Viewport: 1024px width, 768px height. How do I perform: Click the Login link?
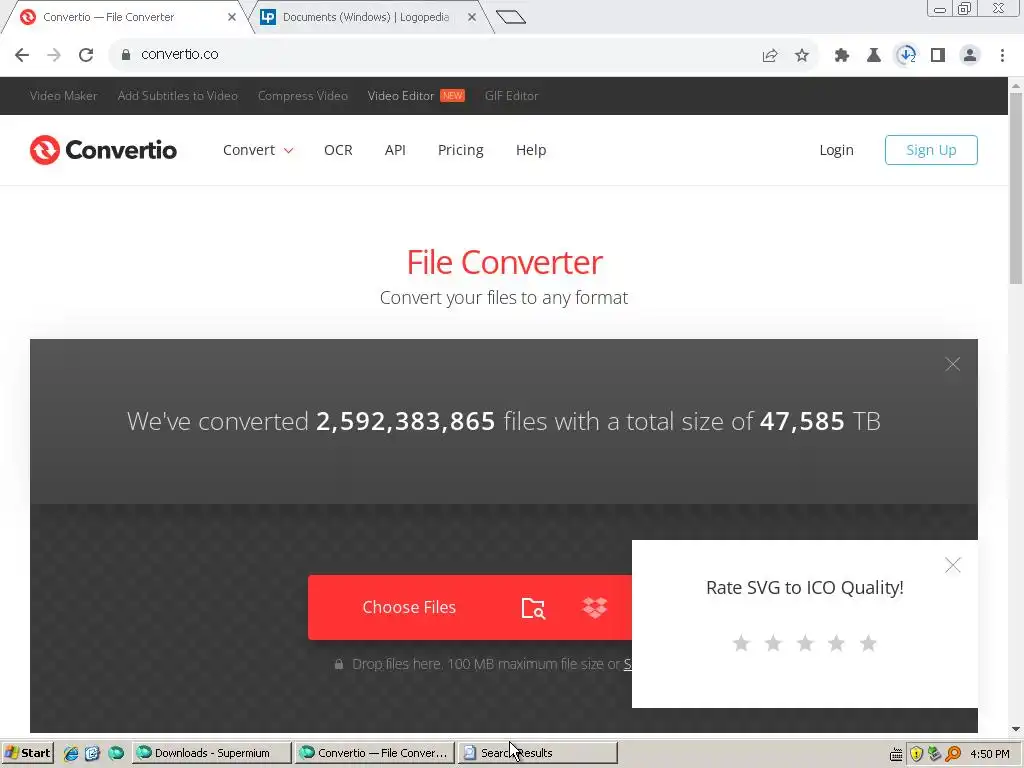837,150
